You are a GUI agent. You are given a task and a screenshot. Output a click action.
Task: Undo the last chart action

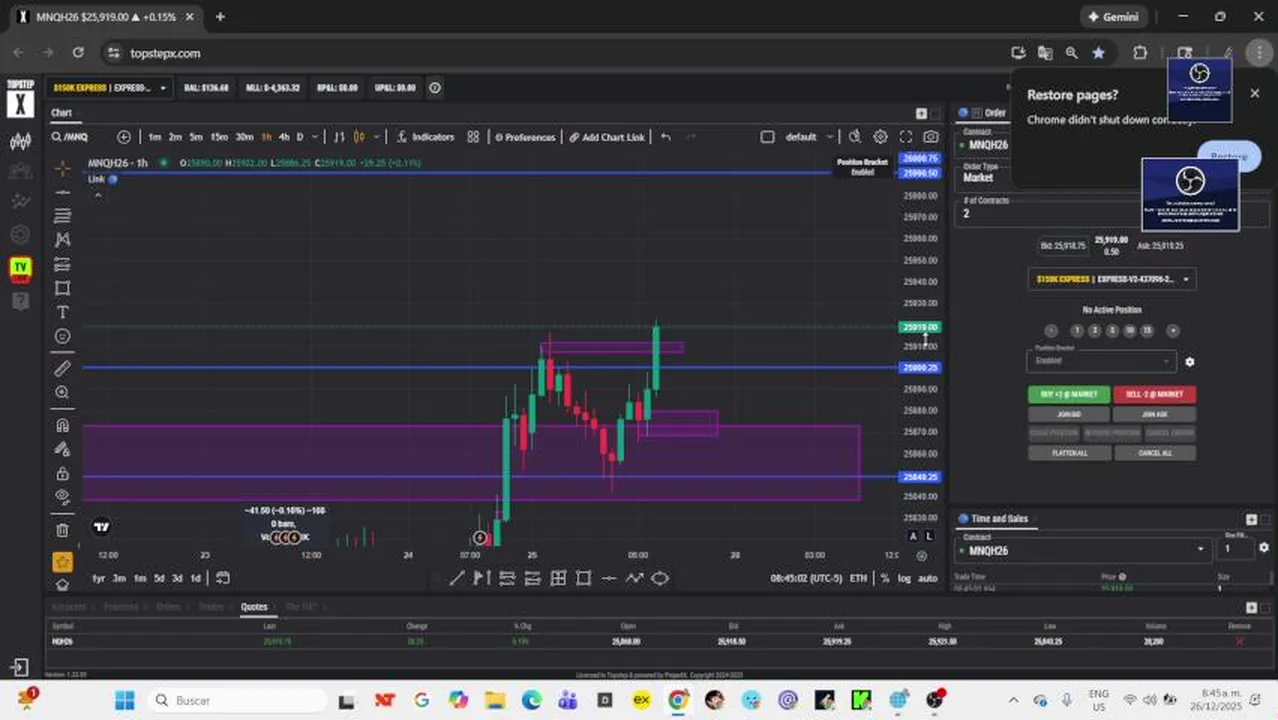tap(665, 137)
